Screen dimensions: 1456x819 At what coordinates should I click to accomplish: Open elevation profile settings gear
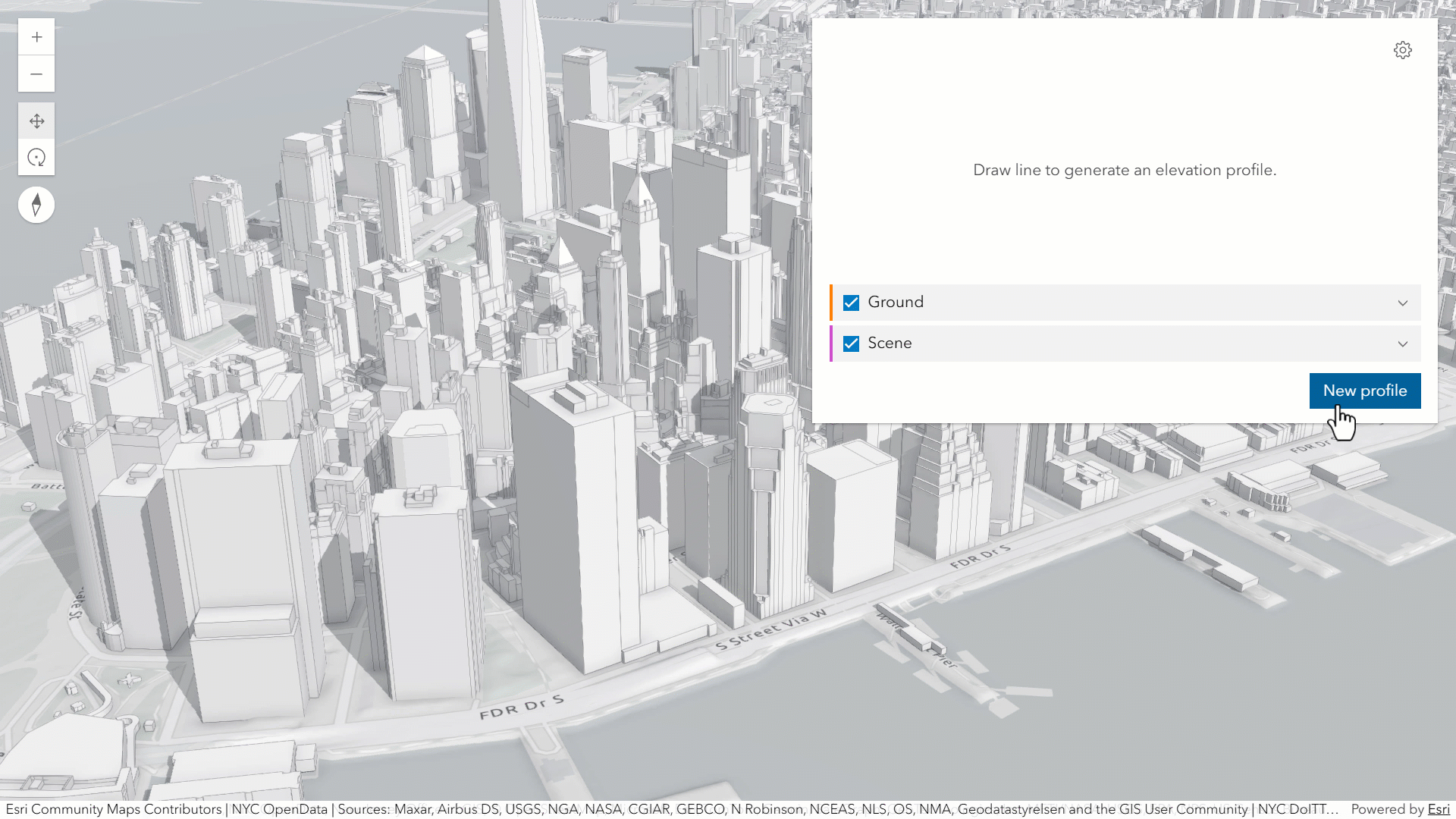pyautogui.click(x=1402, y=50)
